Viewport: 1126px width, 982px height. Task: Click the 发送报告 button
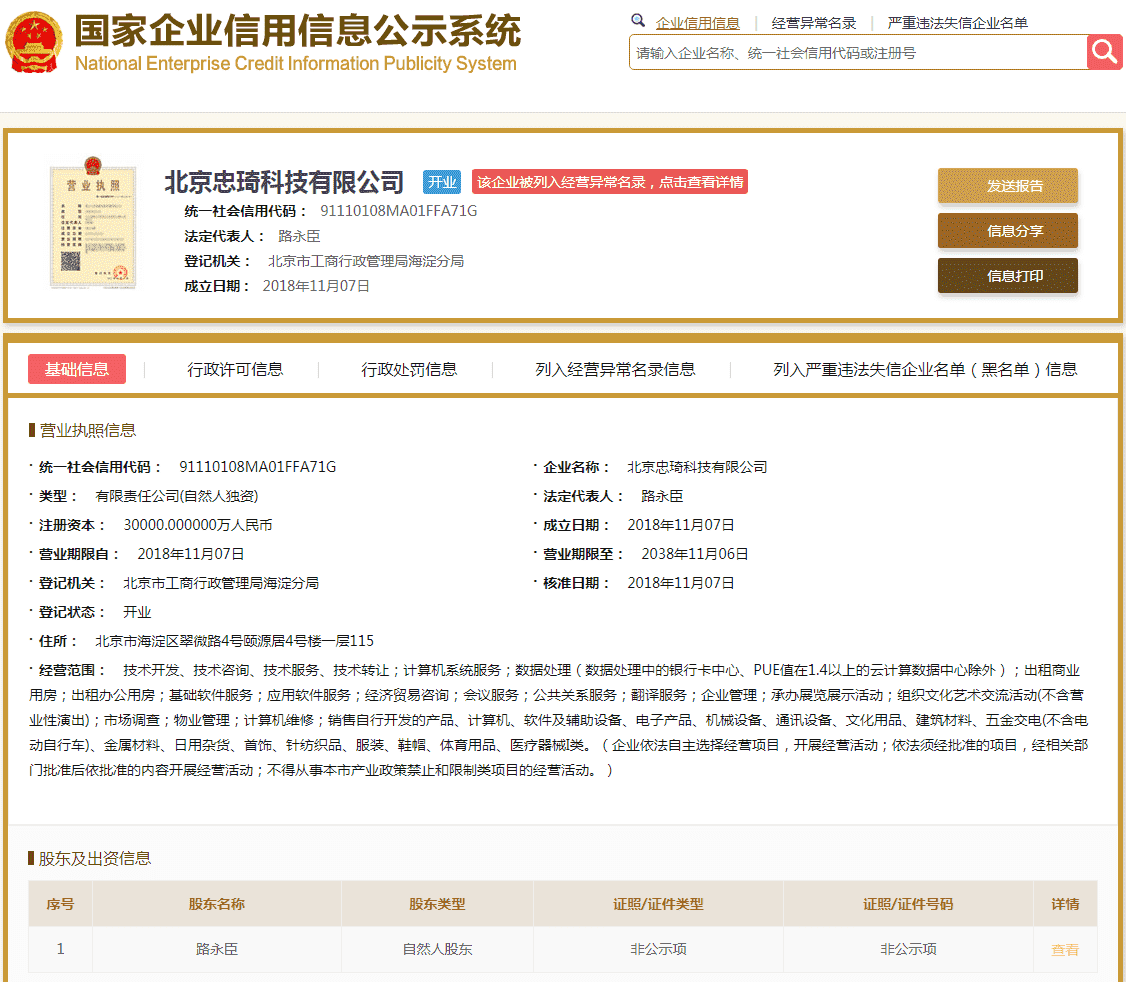tap(1008, 185)
